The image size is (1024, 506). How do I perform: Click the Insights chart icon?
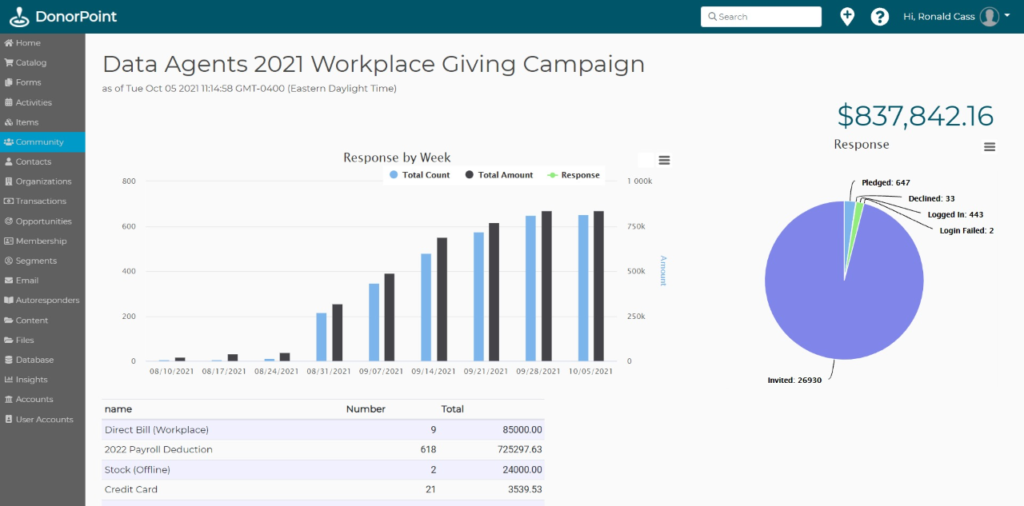click(8, 379)
